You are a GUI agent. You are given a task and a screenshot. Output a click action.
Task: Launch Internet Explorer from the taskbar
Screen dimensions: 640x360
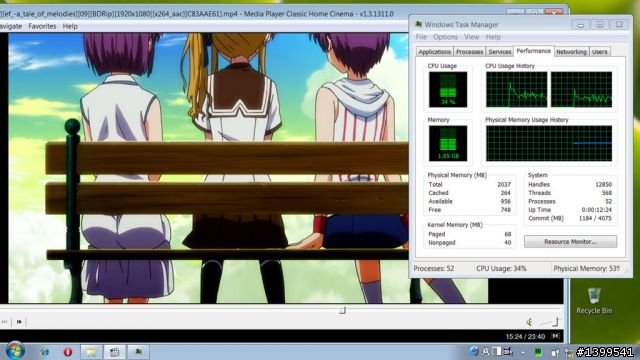point(44,352)
